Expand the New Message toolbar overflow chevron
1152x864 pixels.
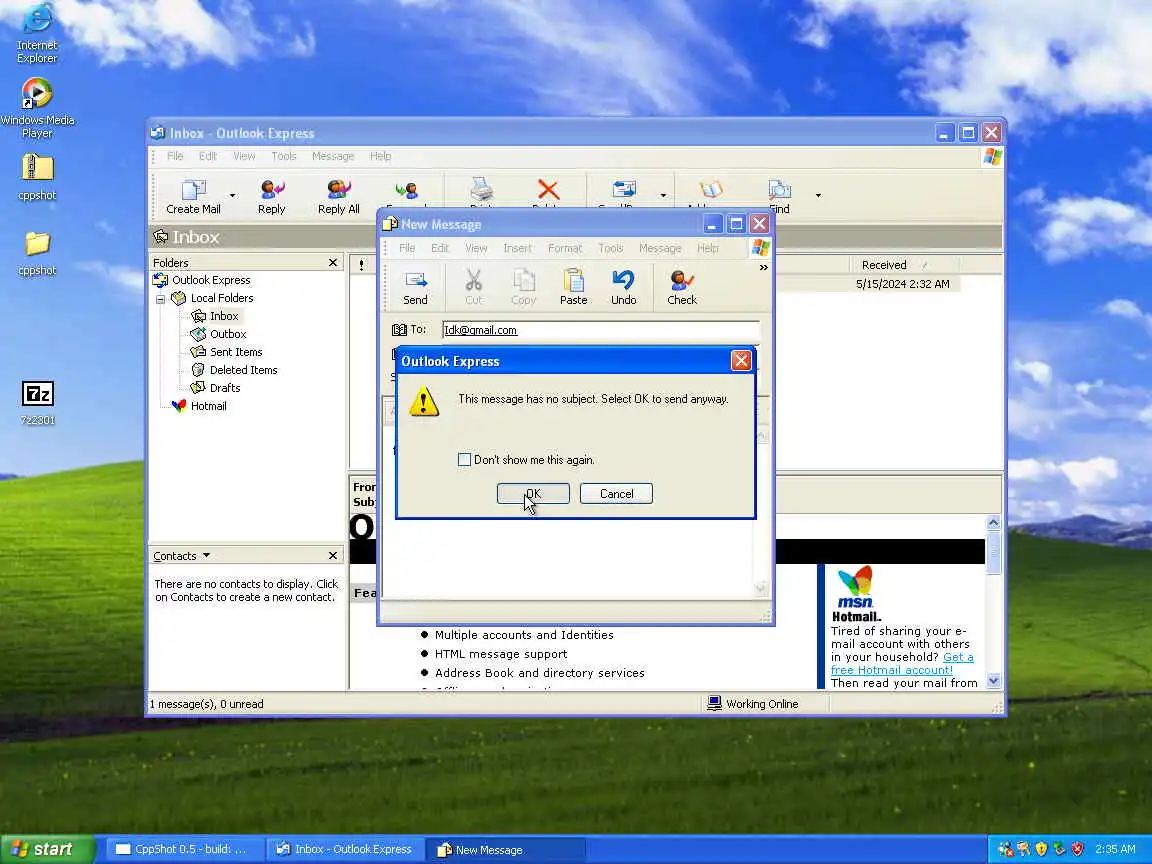[x=763, y=267]
